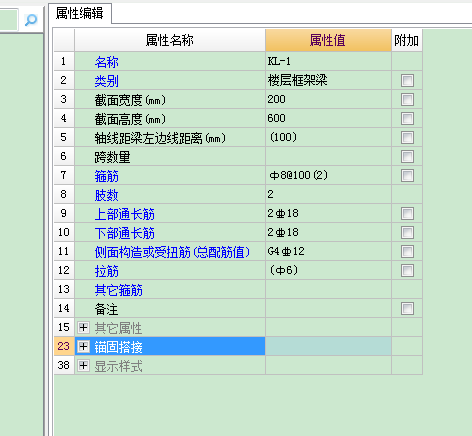Screen dimensions: 472x436
Task: Expand the 显示样式 group
Action: 83,366
